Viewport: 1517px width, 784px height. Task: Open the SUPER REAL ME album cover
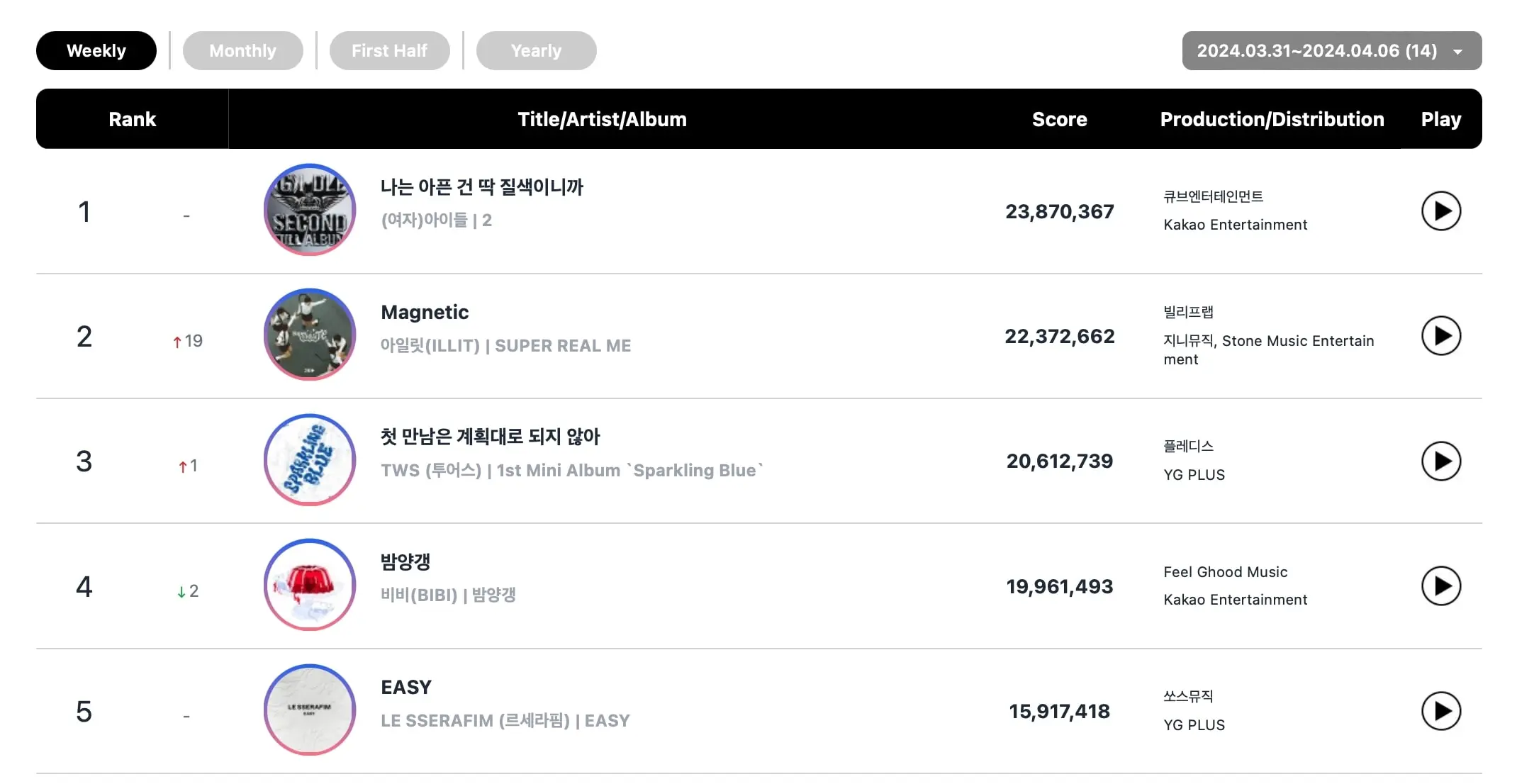coord(310,335)
